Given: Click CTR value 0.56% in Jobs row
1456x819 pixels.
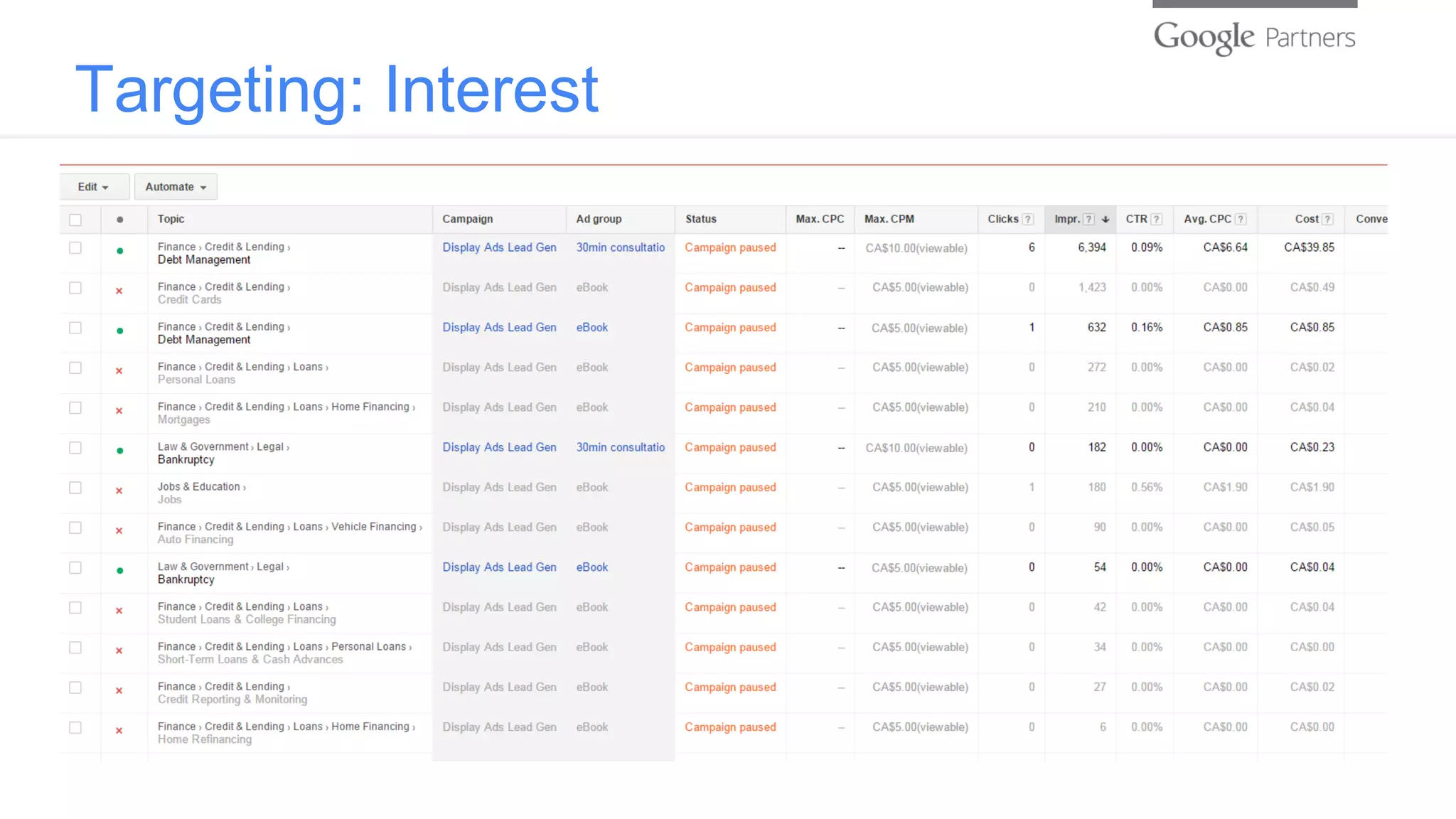Looking at the screenshot, I should [x=1147, y=487].
